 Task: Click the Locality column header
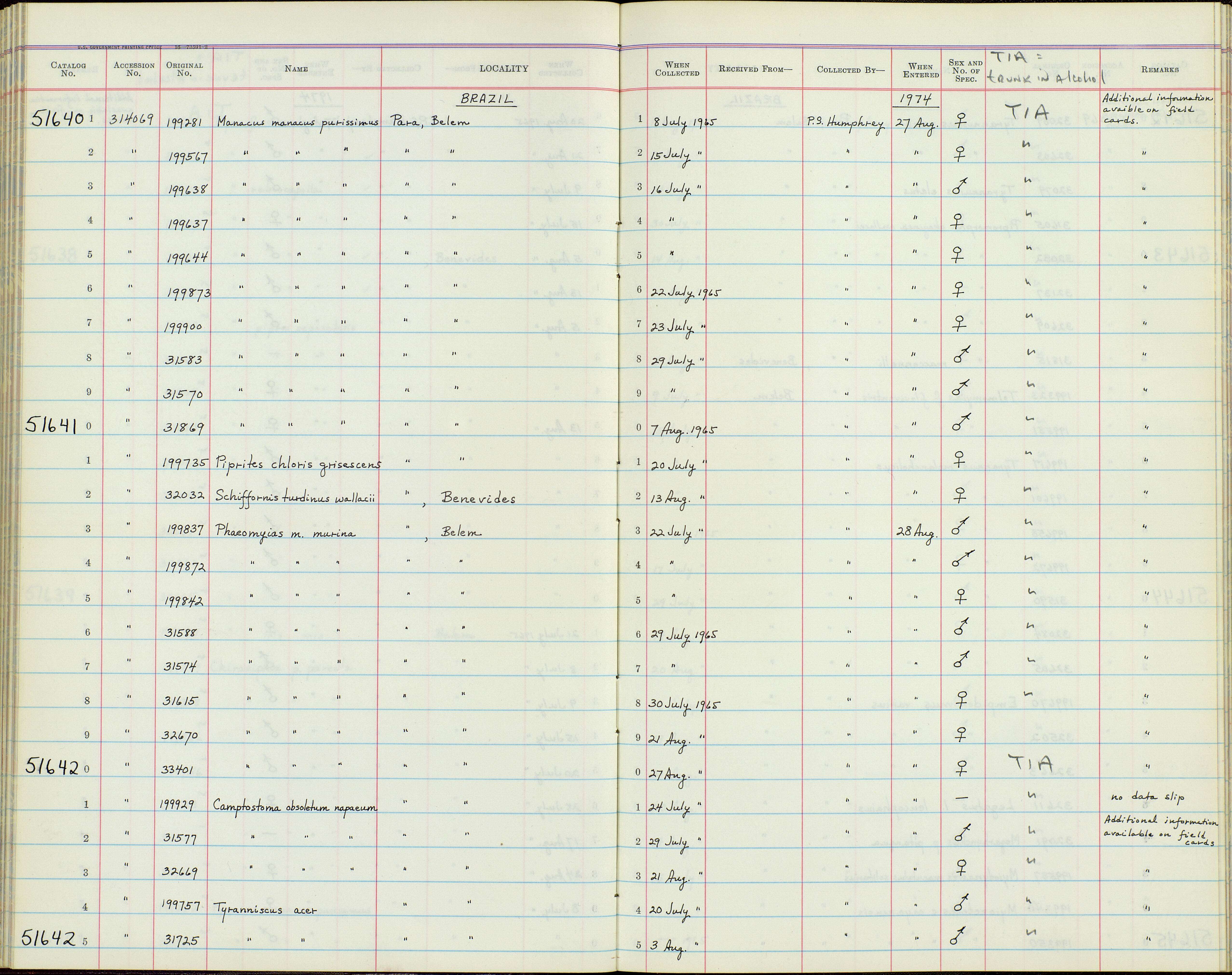pos(503,68)
